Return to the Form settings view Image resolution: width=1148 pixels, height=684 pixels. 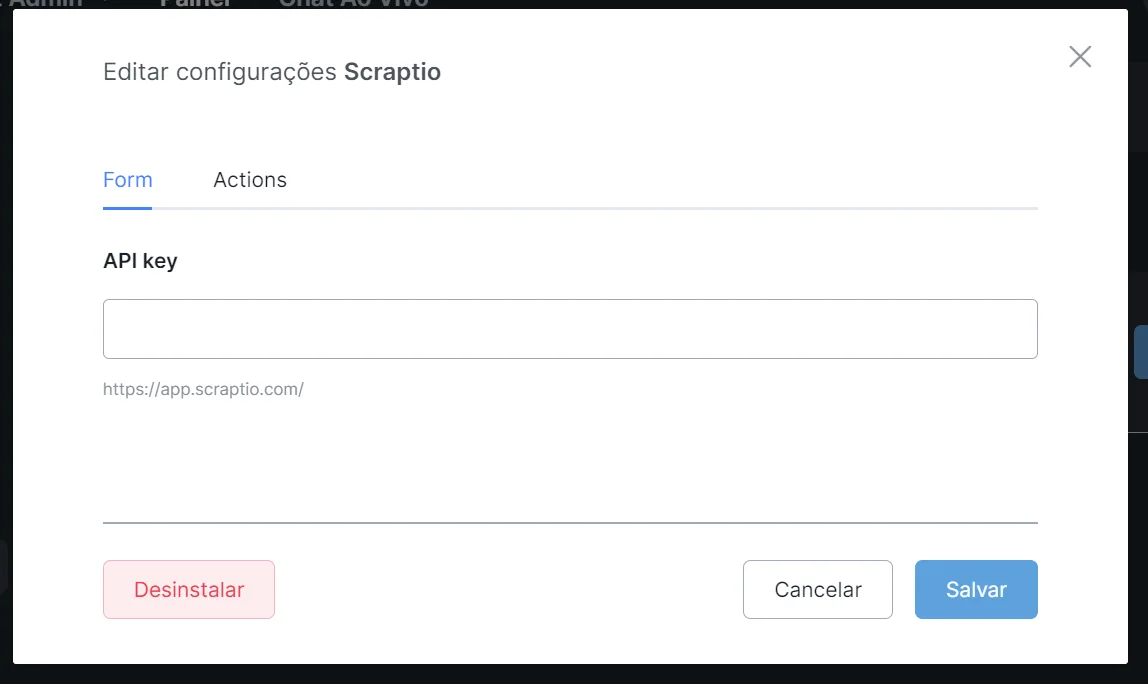127,180
